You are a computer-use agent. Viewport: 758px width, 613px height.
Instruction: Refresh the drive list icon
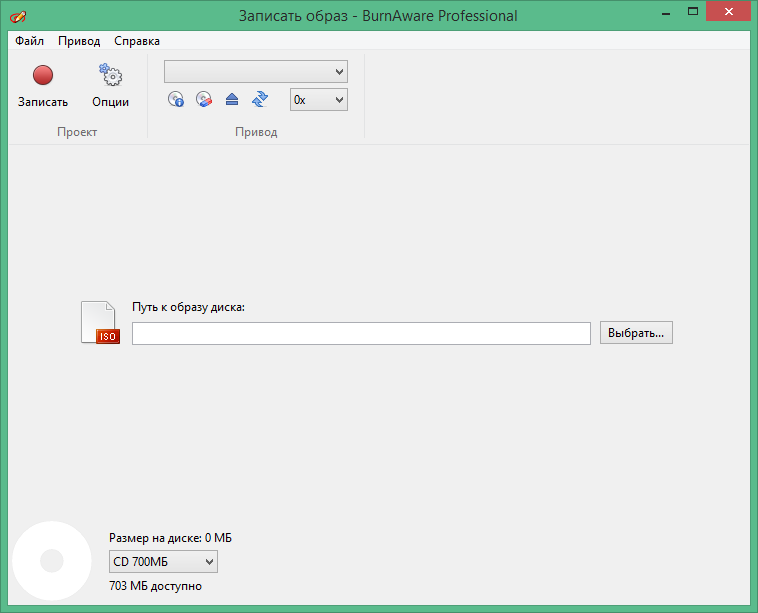pyautogui.click(x=260, y=99)
